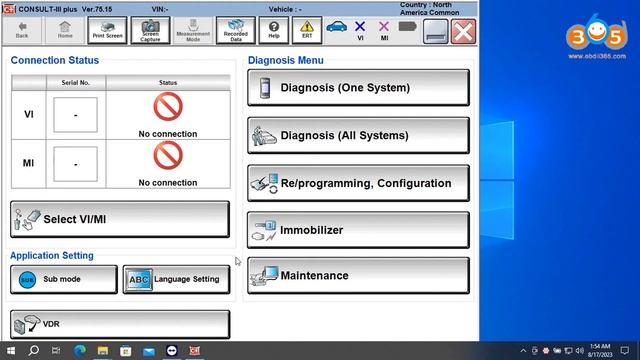Minimize the CONSULT-III plus window
Viewport: 640px width, 360px height.
(436, 31)
